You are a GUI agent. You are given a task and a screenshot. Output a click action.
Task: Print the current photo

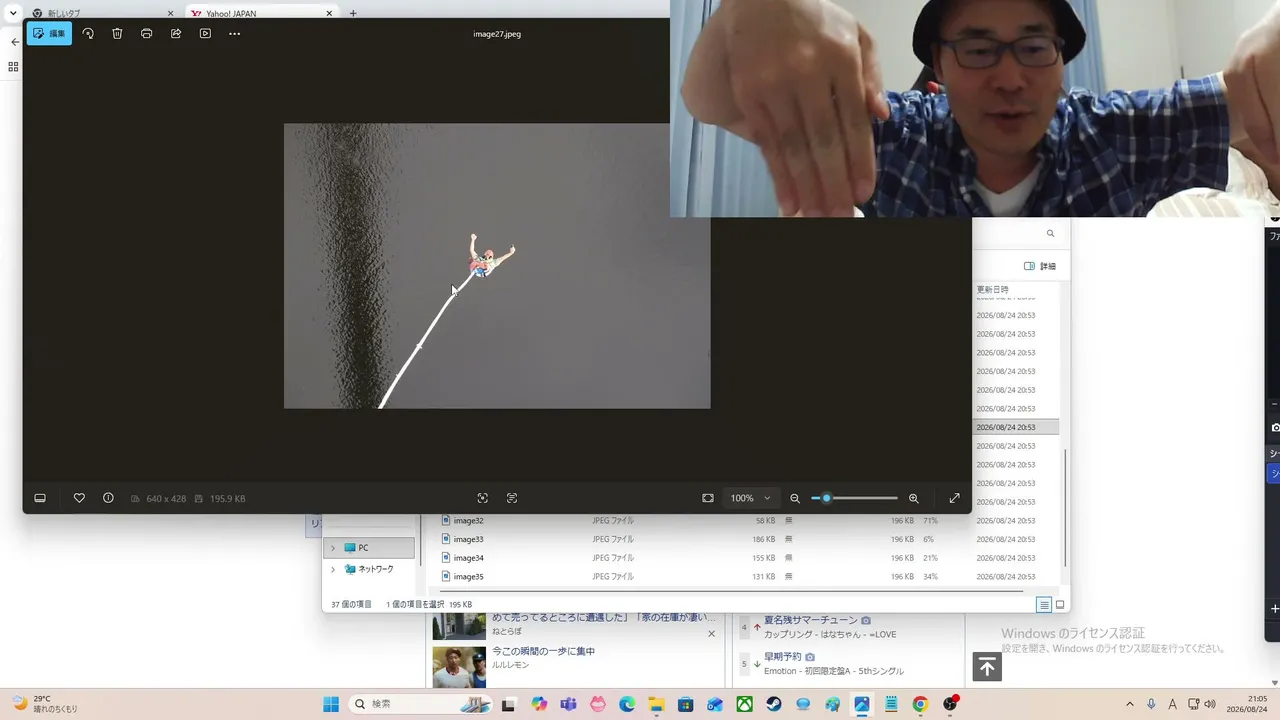147,33
